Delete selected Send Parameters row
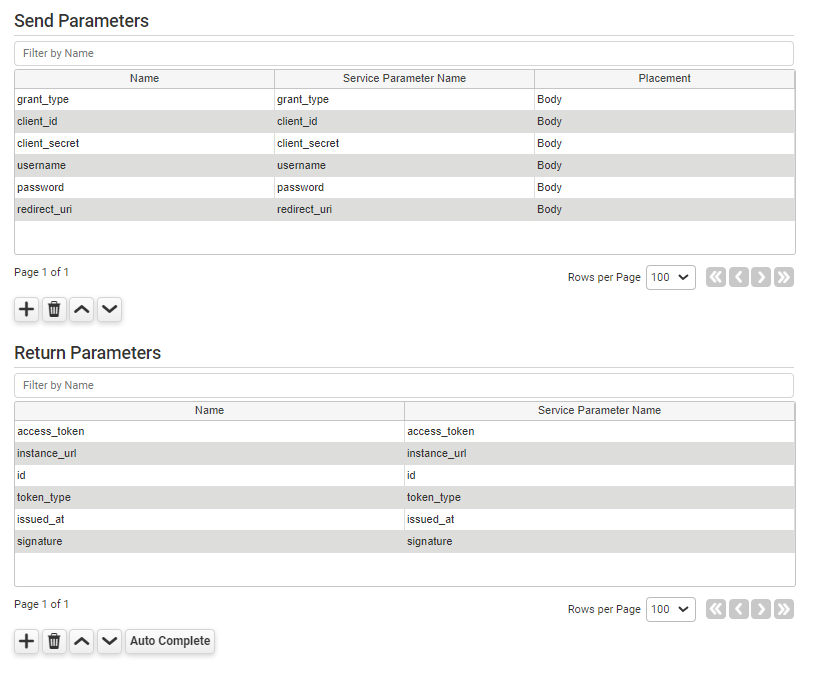The width and height of the screenshot is (813, 678). tap(54, 309)
